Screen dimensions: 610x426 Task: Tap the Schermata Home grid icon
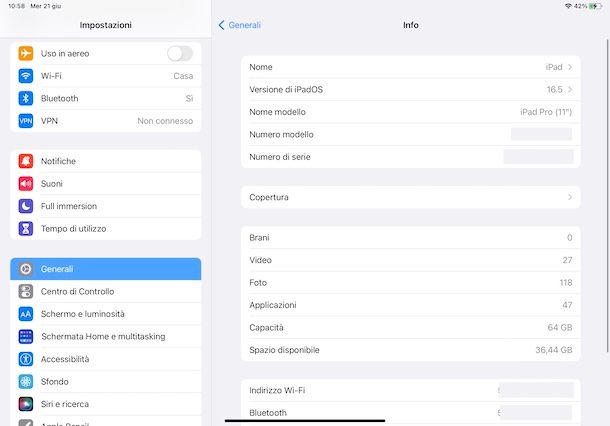(x=26, y=337)
